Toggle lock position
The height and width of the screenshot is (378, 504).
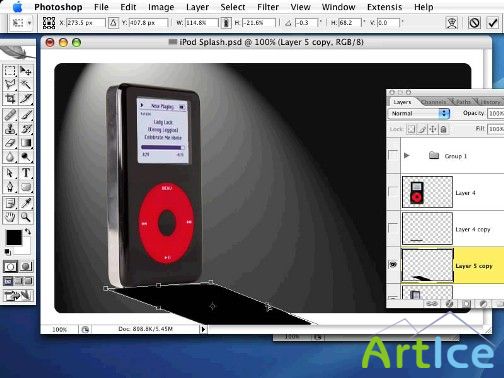(x=433, y=129)
